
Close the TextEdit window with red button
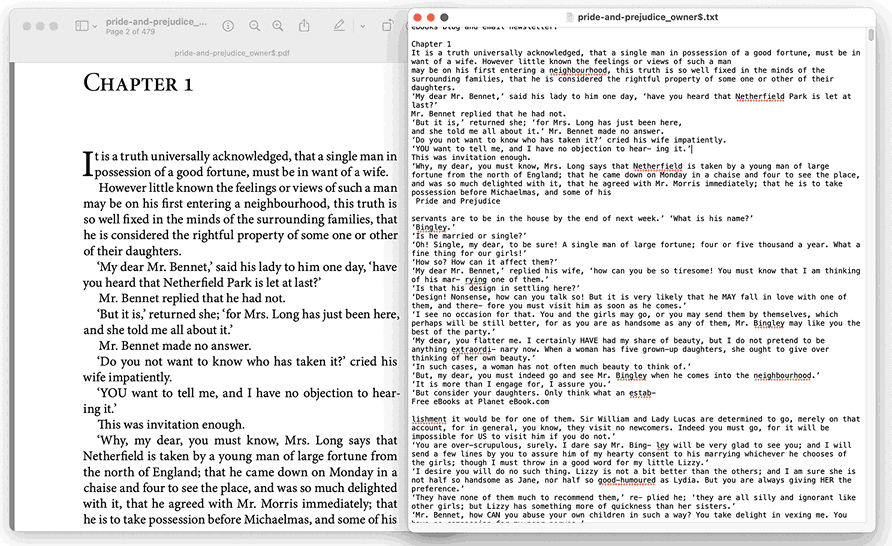pyautogui.click(x=417, y=18)
